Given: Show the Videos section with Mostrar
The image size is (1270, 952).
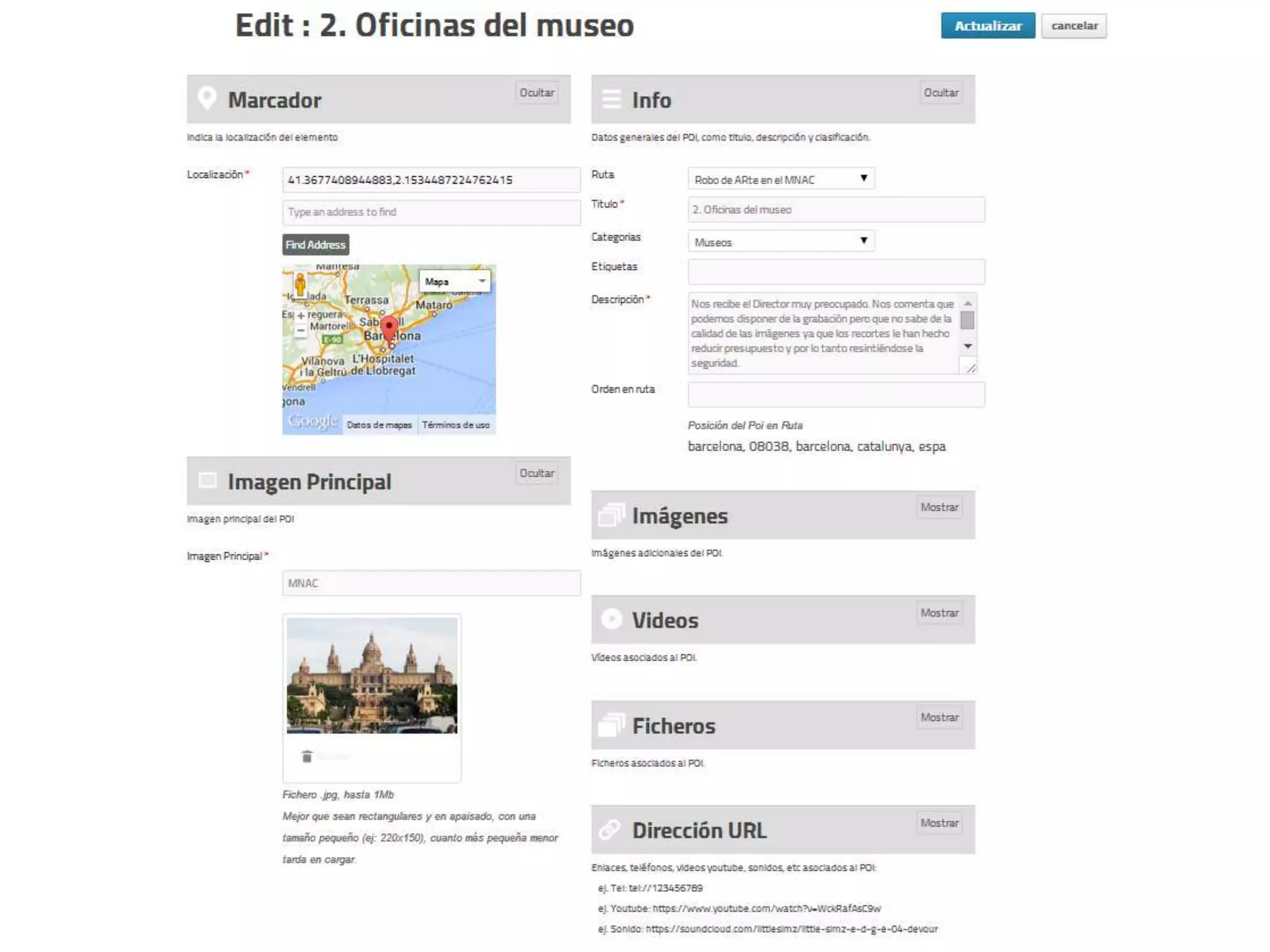Looking at the screenshot, I should 939,613.
